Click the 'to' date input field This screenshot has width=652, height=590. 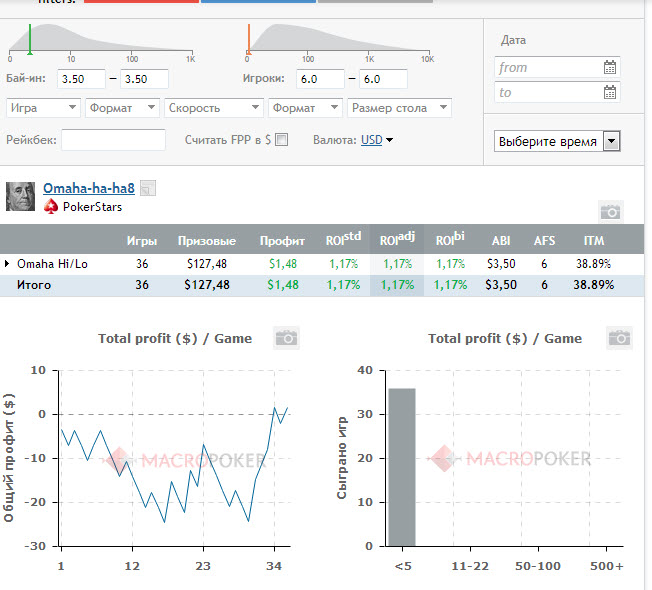(557, 92)
